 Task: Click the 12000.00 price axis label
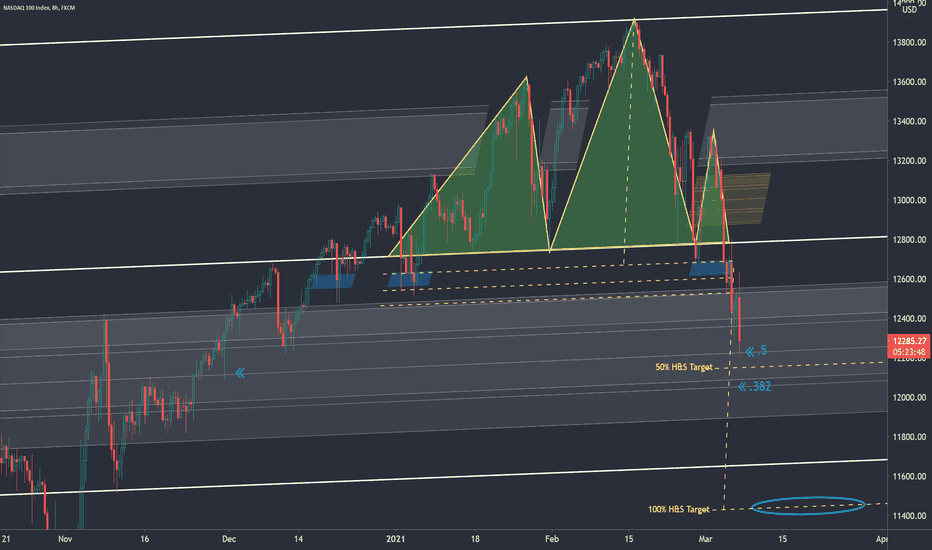point(909,397)
